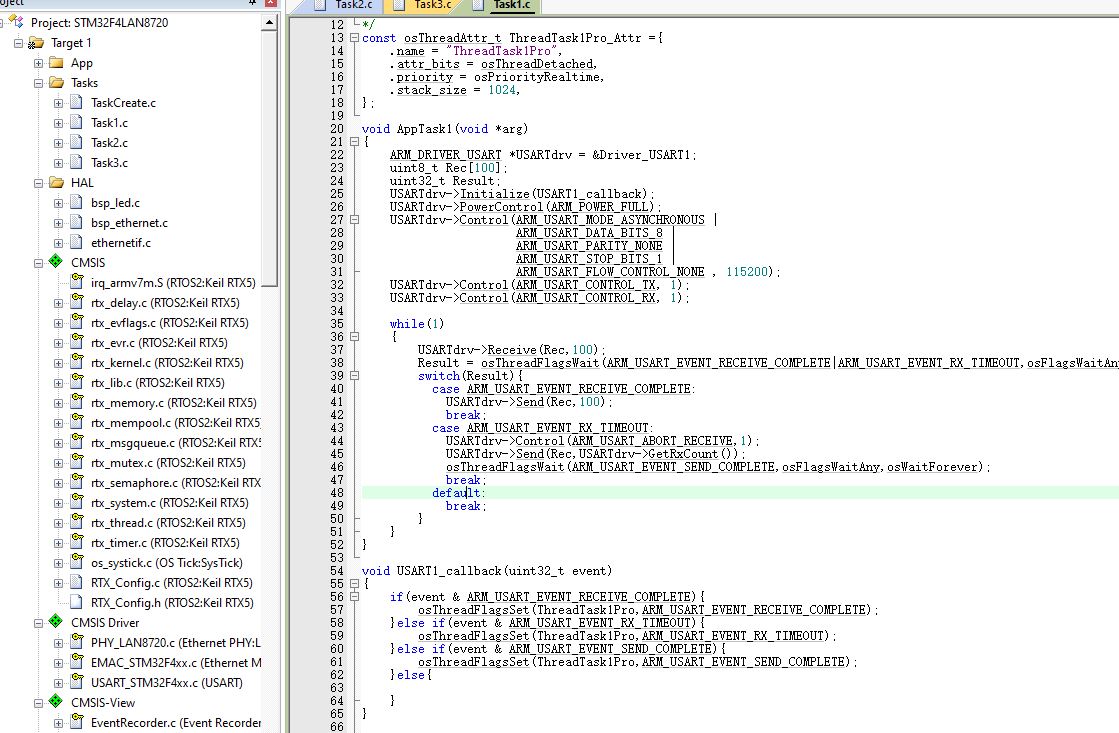The image size is (1119, 733).
Task: Click line number 48 in the gutter
Action: click(337, 492)
